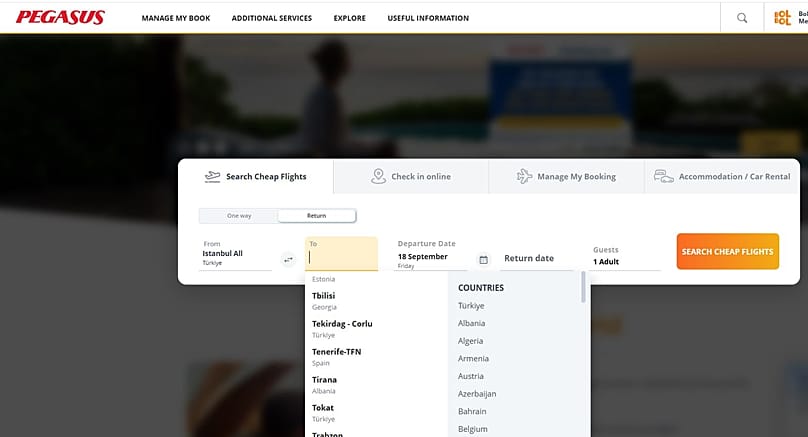Select the One way trip option
808x437 pixels.
coord(239,216)
